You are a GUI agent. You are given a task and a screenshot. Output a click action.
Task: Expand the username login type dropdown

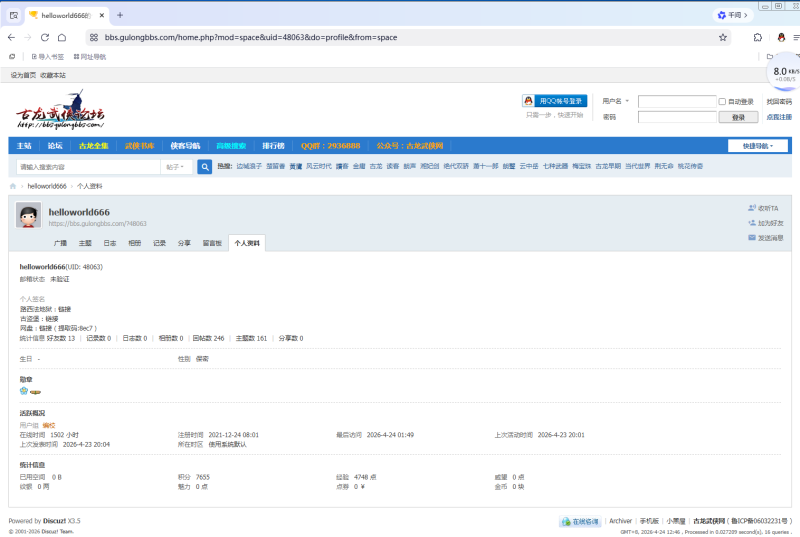tap(615, 101)
